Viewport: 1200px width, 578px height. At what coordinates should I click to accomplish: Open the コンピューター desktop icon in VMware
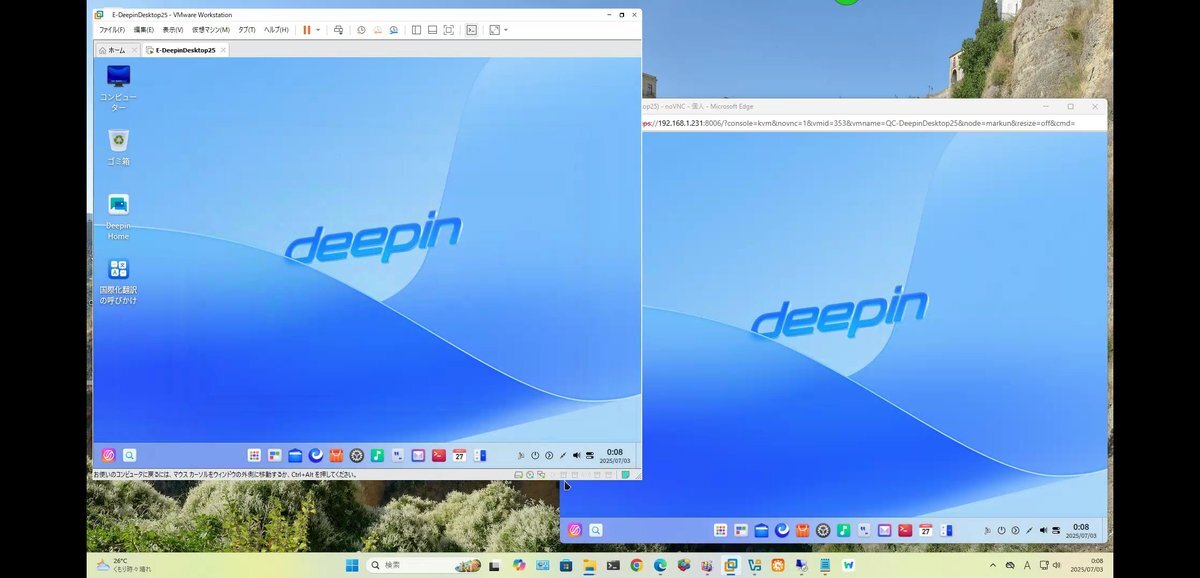click(118, 86)
